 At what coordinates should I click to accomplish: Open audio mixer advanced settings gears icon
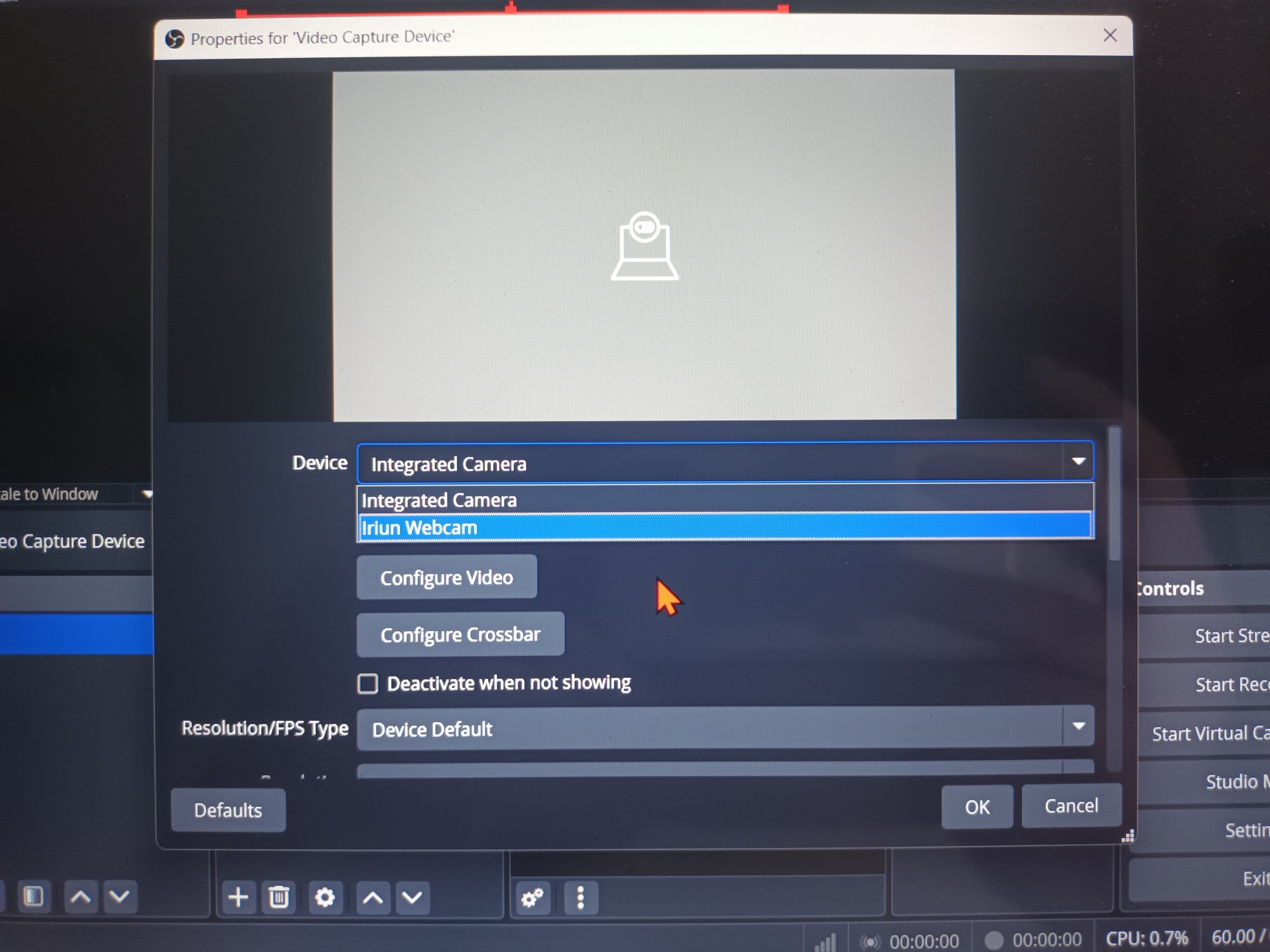(533, 897)
